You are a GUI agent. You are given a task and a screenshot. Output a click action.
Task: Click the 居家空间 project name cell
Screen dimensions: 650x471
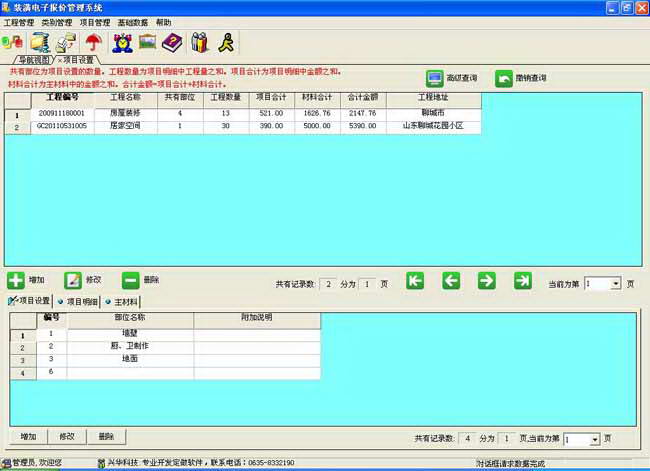[x=126, y=126]
